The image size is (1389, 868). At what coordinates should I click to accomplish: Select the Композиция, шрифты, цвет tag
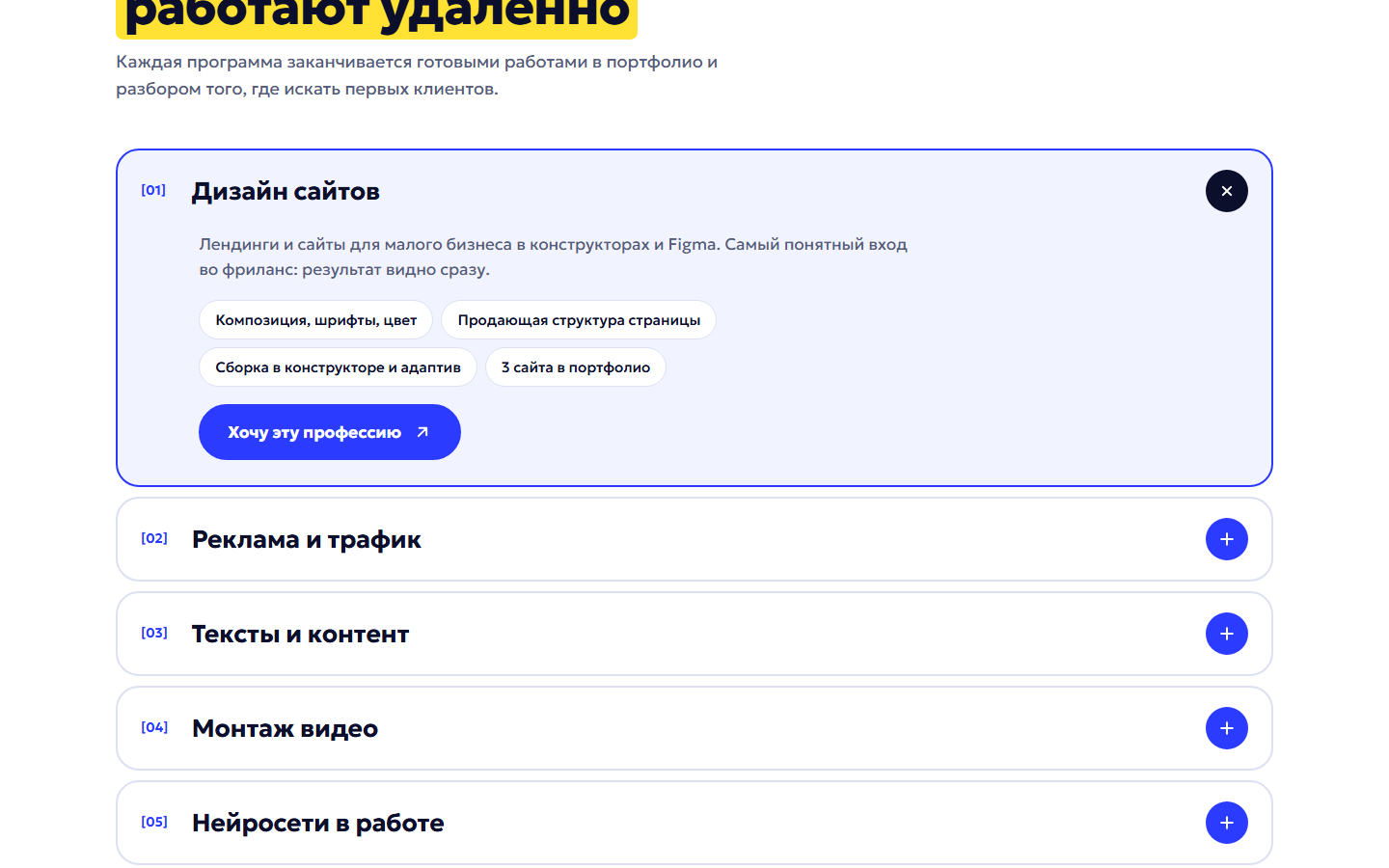click(316, 320)
